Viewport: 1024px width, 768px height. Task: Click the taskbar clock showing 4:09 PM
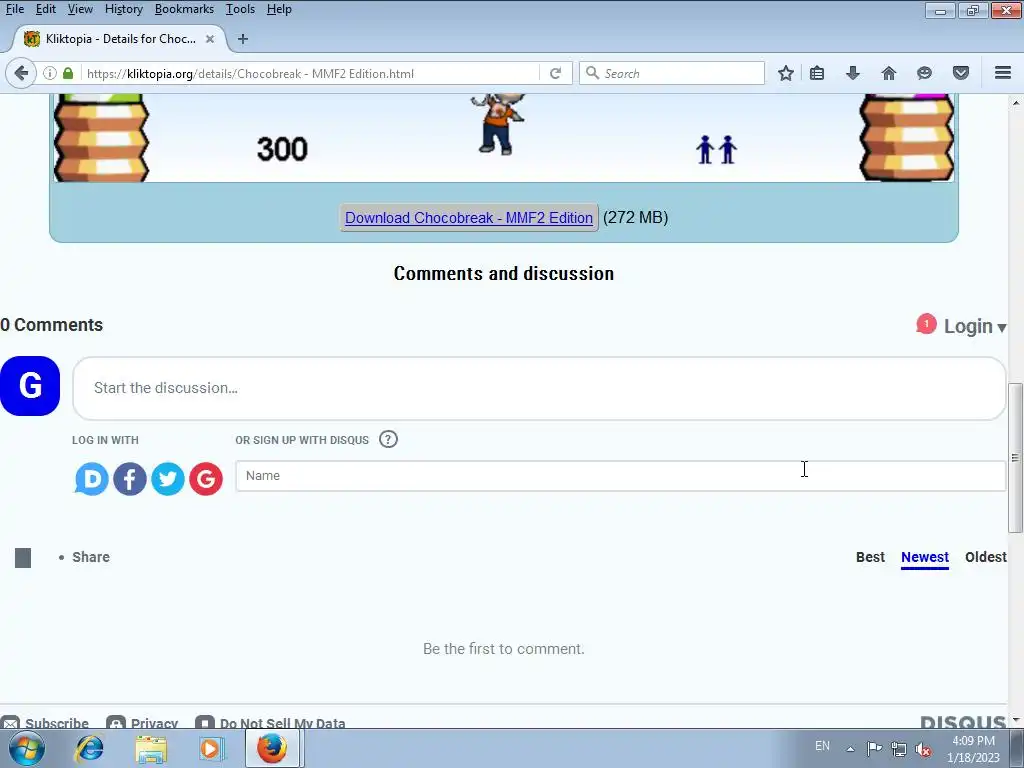point(973,748)
